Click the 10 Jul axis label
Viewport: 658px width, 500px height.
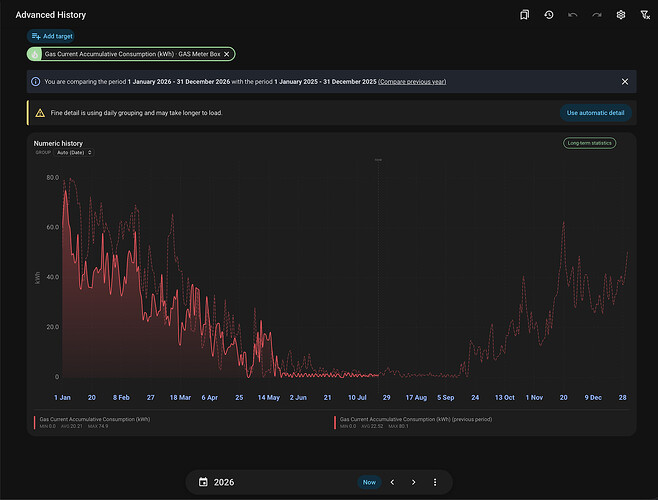pyautogui.click(x=357, y=397)
